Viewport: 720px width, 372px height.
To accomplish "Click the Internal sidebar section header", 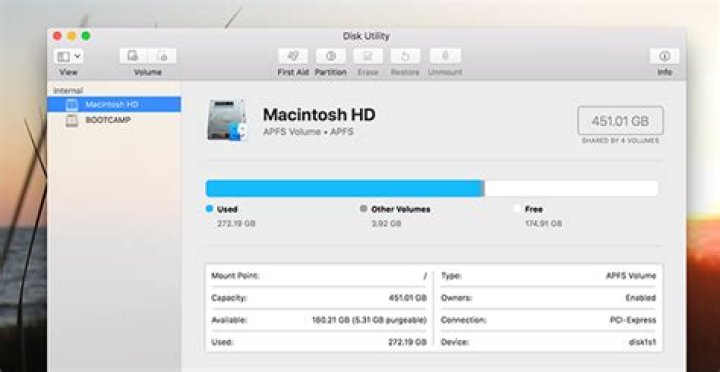I will (68, 90).
